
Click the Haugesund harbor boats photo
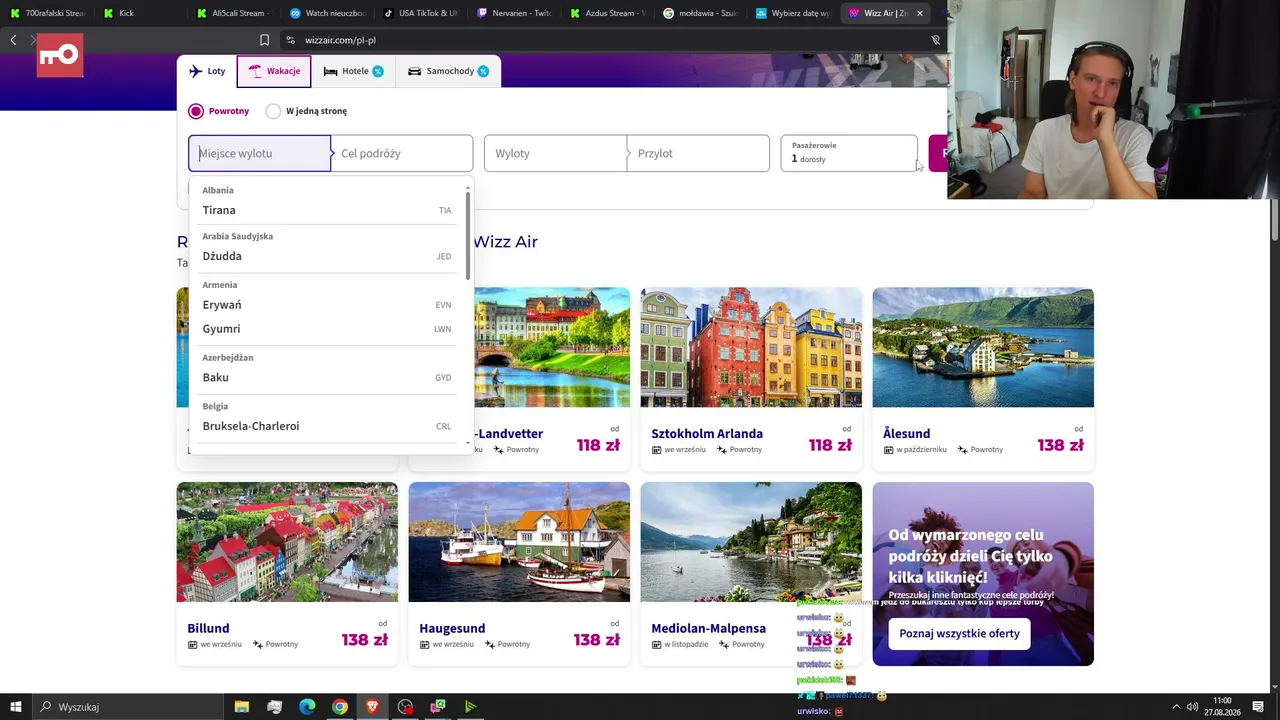[x=519, y=543]
